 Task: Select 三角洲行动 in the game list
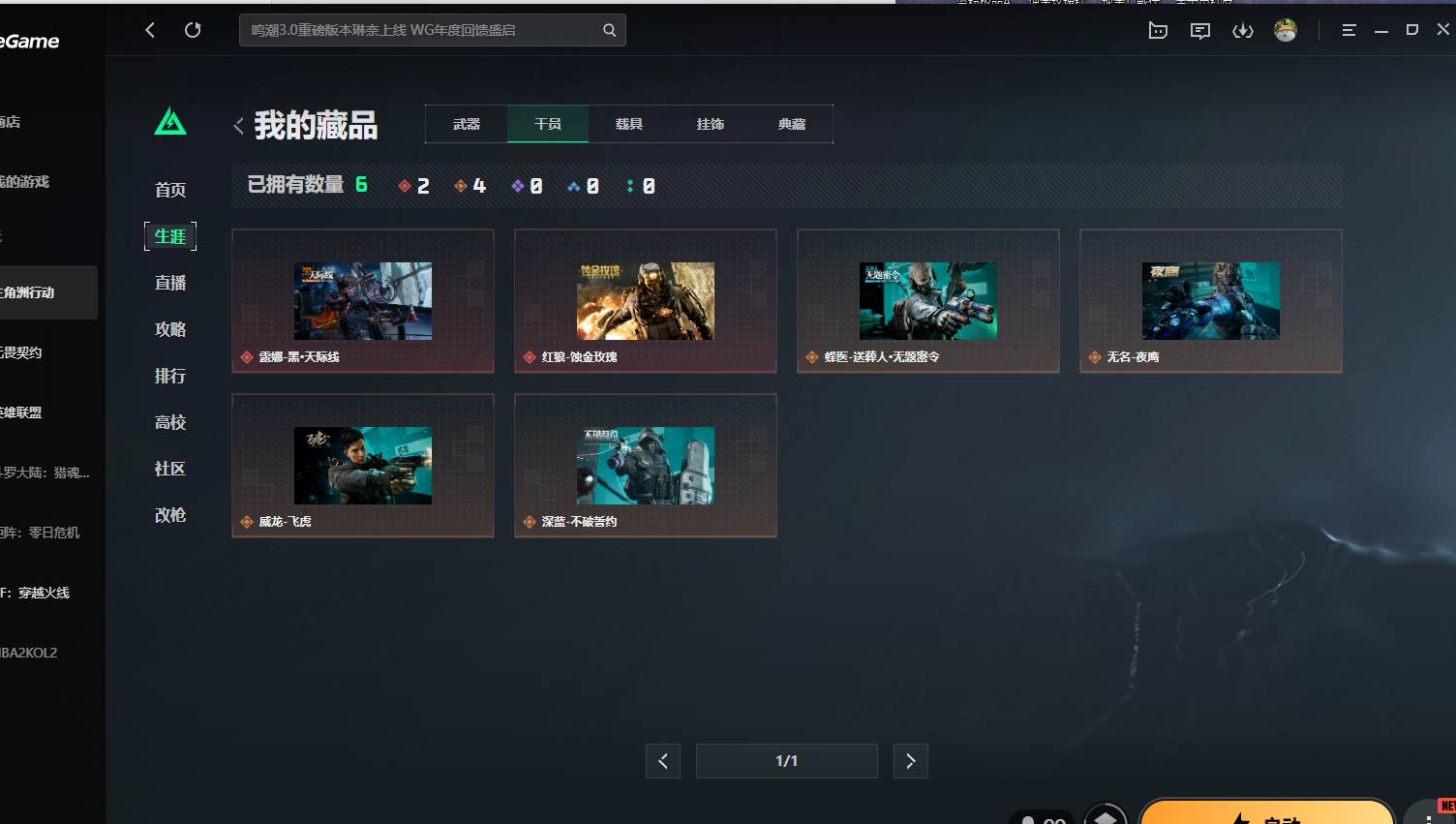[x=48, y=292]
